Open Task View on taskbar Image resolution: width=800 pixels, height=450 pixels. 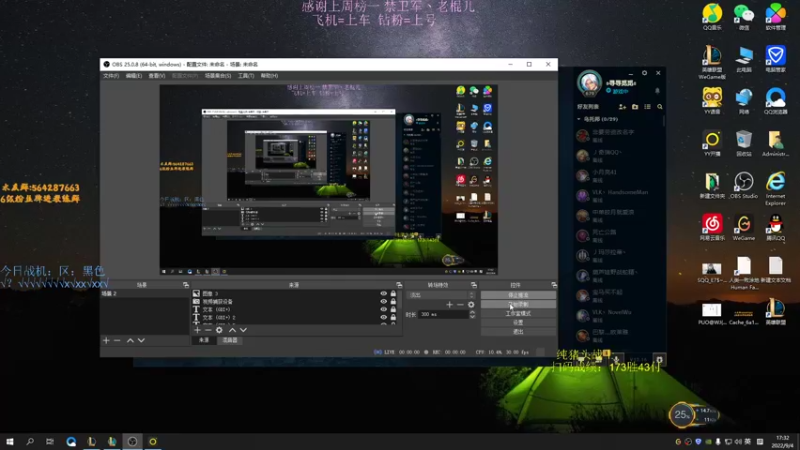[49, 441]
